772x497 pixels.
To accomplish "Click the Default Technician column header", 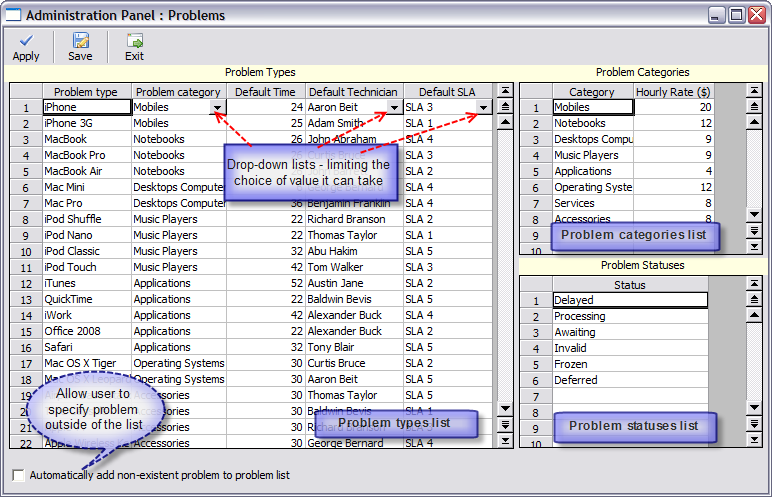I will [x=354, y=92].
